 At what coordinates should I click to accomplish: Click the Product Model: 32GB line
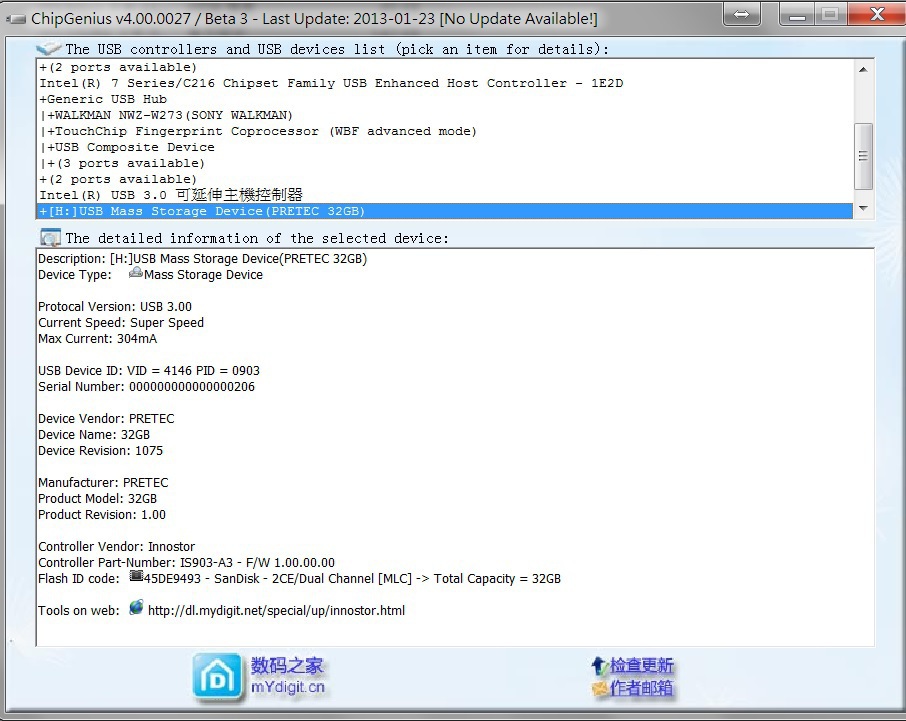tap(98, 499)
